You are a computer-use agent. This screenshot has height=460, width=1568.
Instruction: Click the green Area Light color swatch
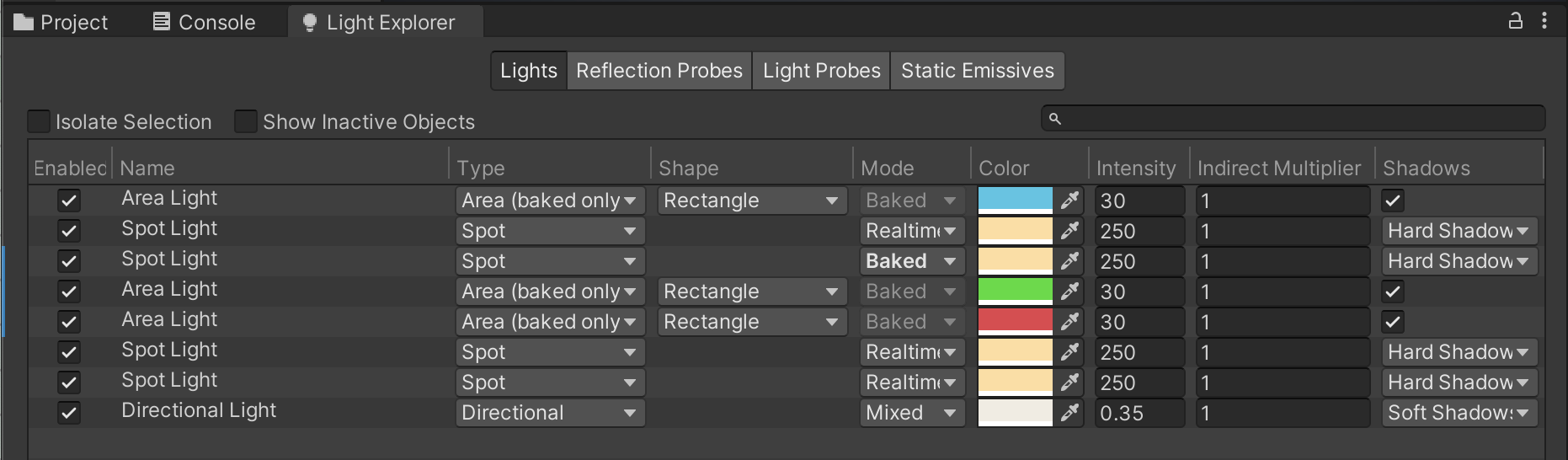tap(1015, 292)
